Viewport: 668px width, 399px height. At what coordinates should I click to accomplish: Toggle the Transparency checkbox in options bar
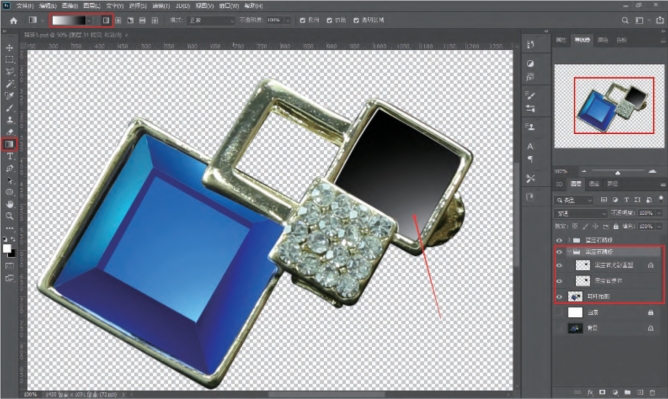point(356,20)
